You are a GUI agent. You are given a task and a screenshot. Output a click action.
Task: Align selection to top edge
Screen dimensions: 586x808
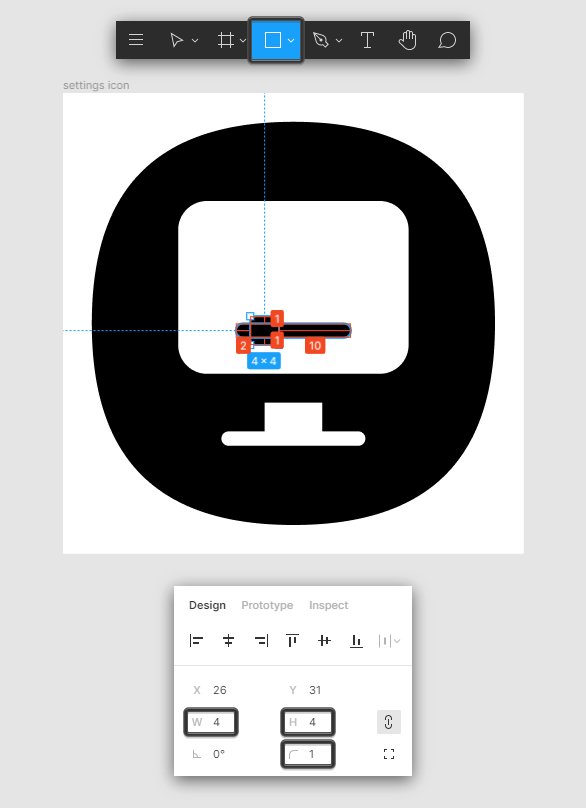coord(292,641)
